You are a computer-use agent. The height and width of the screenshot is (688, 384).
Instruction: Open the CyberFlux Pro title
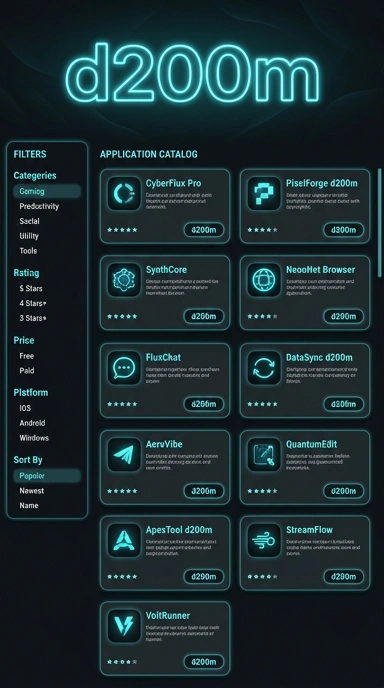(173, 183)
